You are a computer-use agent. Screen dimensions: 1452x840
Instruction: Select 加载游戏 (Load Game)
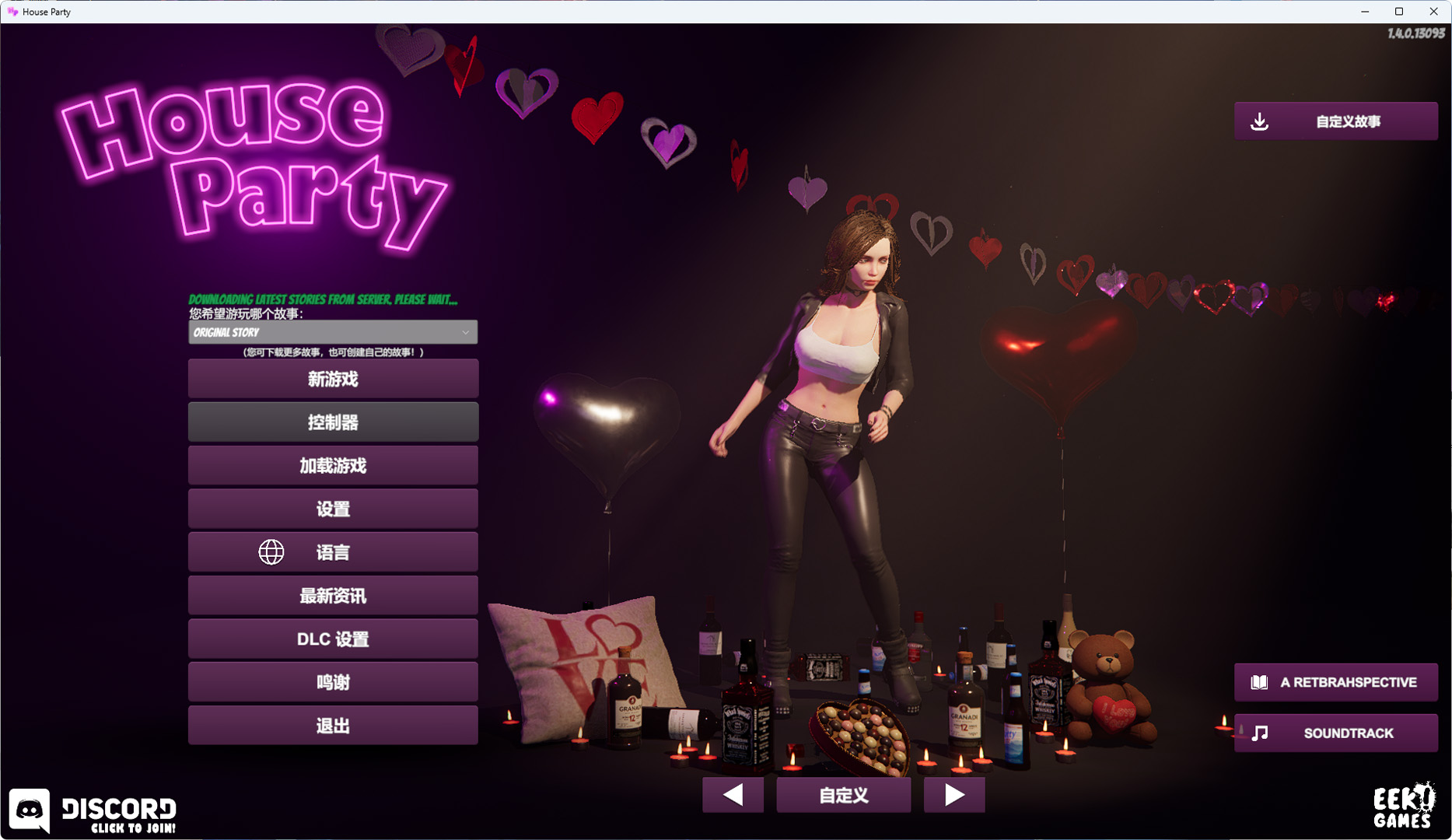coord(333,465)
